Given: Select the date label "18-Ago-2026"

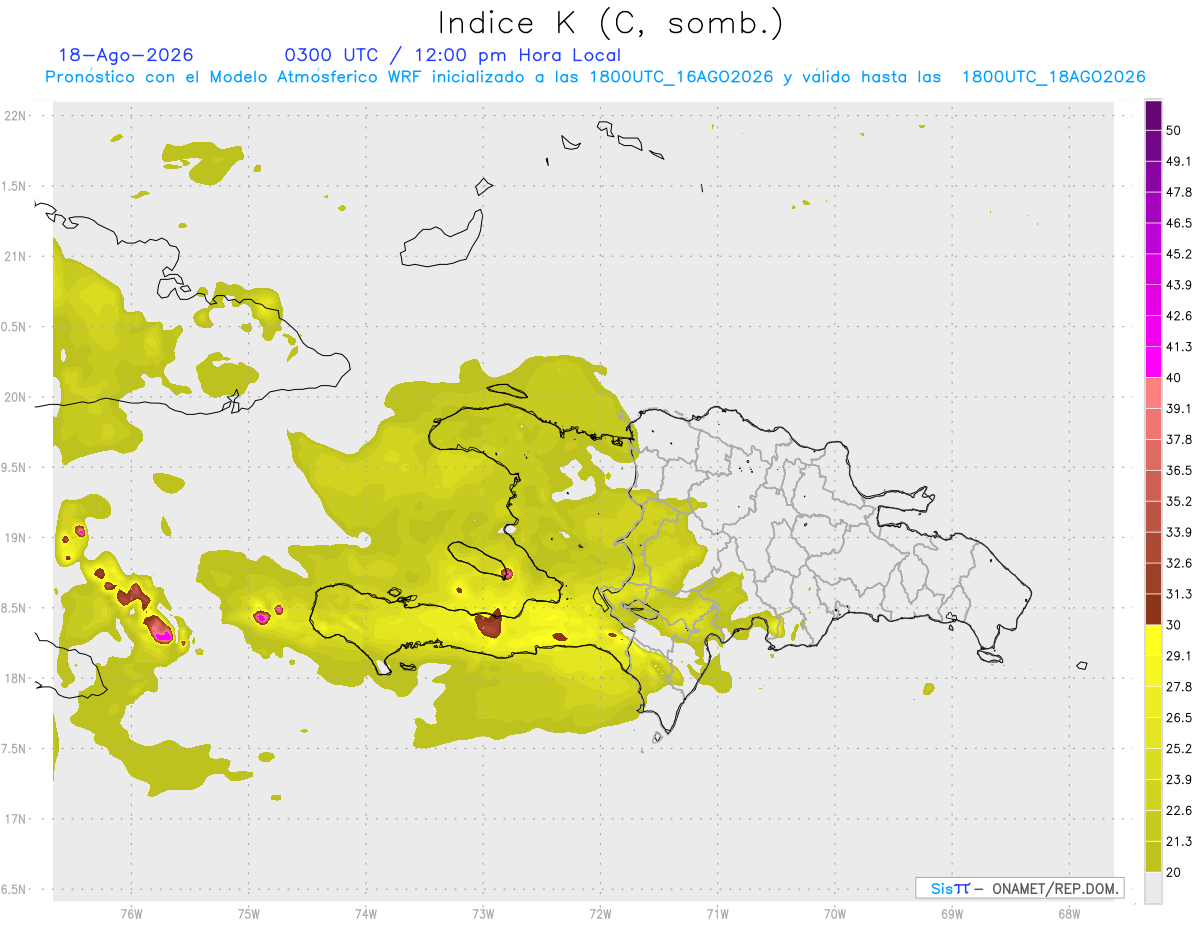Looking at the screenshot, I should point(125,55).
